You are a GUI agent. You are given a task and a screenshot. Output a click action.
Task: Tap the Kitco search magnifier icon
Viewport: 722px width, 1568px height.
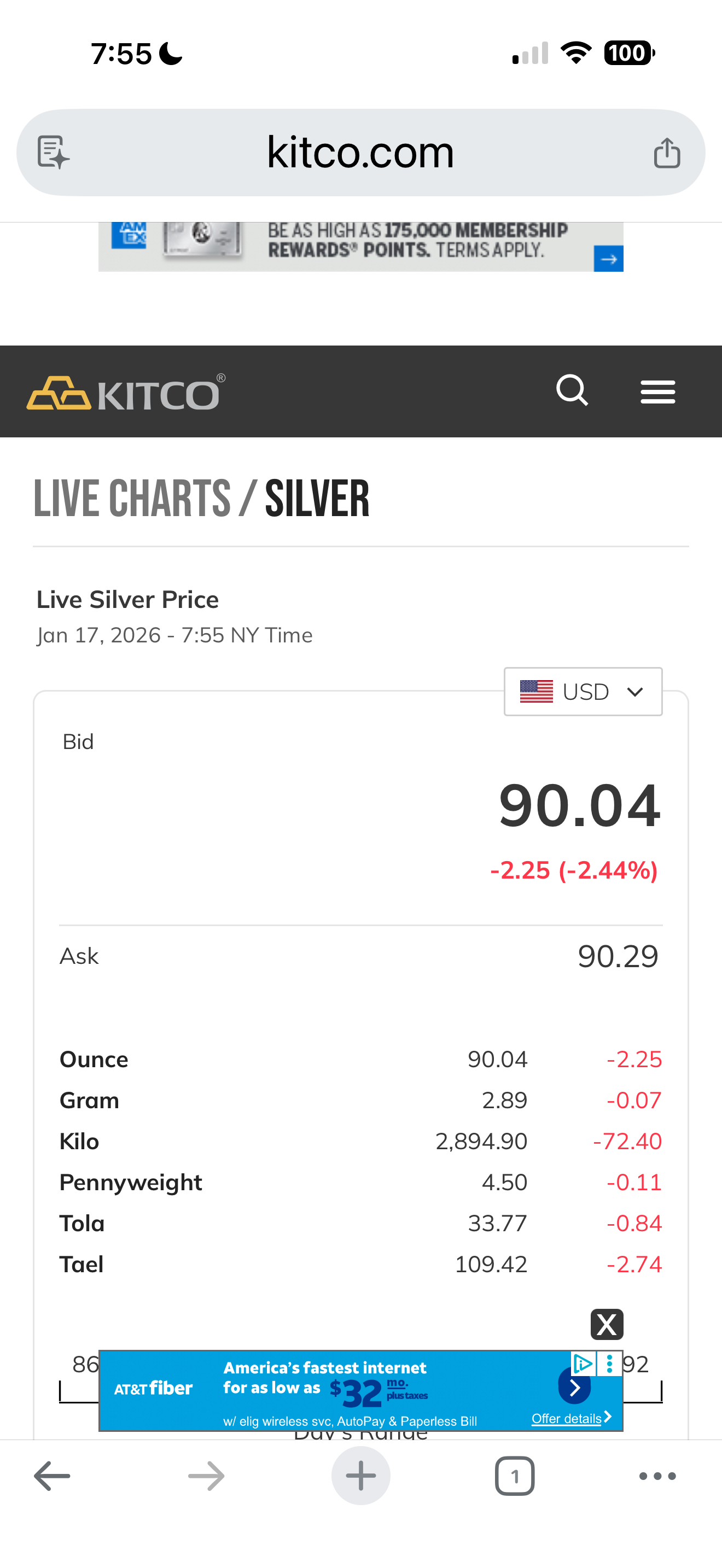pos(572,391)
